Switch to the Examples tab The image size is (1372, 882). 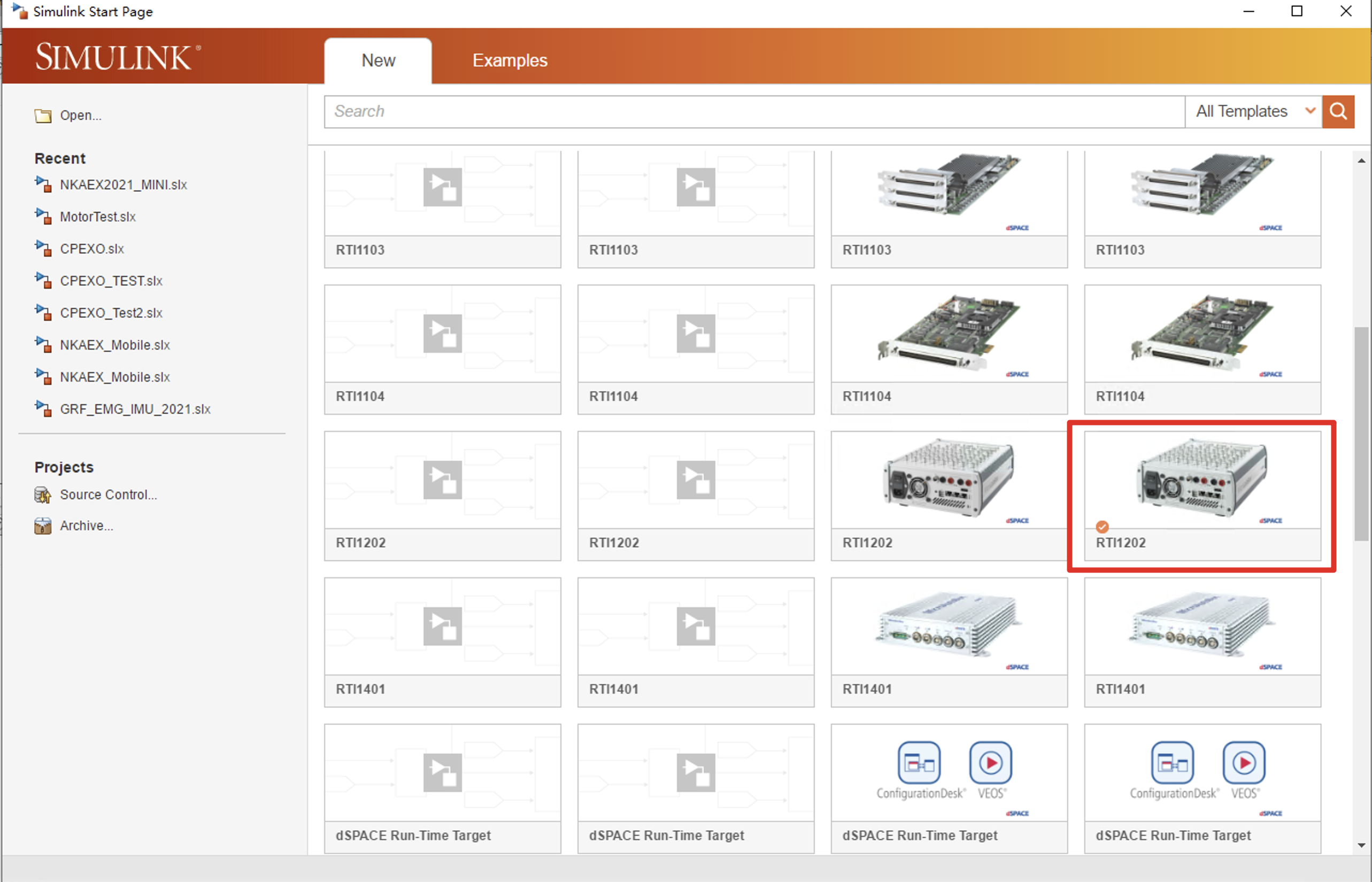[509, 61]
